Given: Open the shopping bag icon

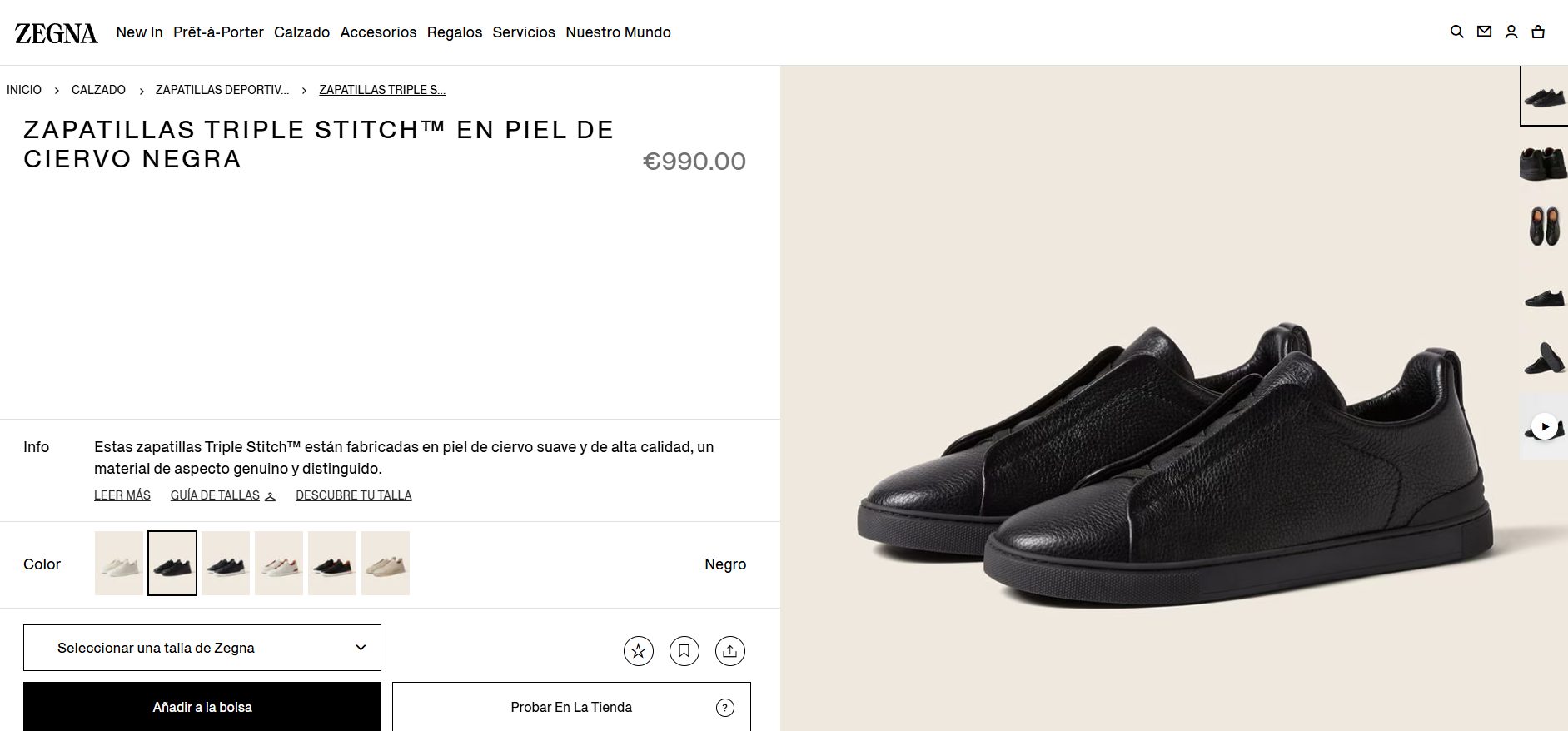Looking at the screenshot, I should coord(1538,32).
